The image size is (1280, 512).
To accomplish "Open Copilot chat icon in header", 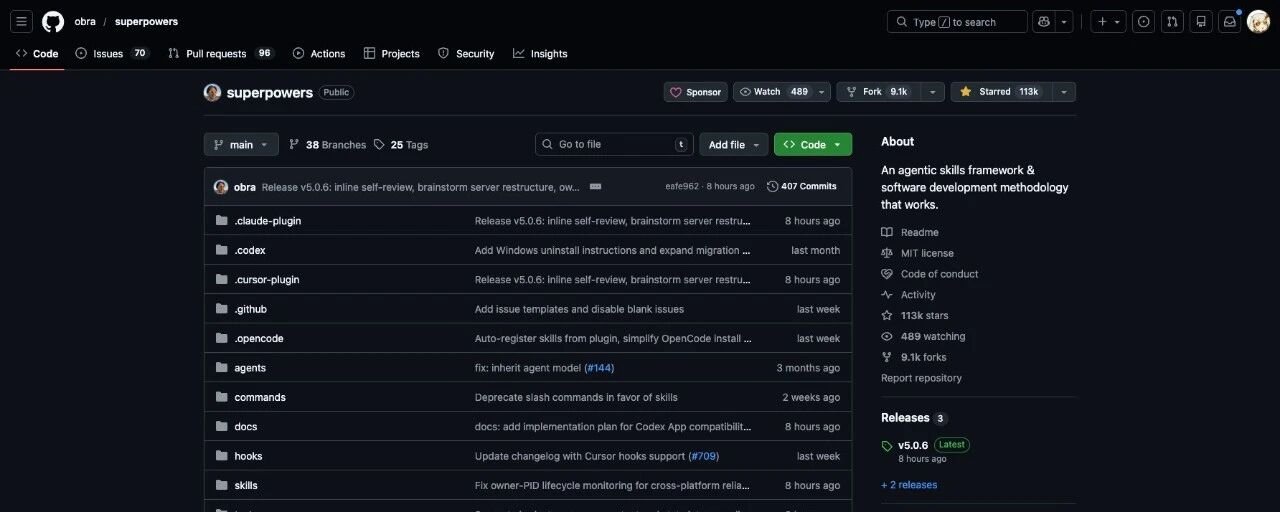I will (x=1044, y=21).
